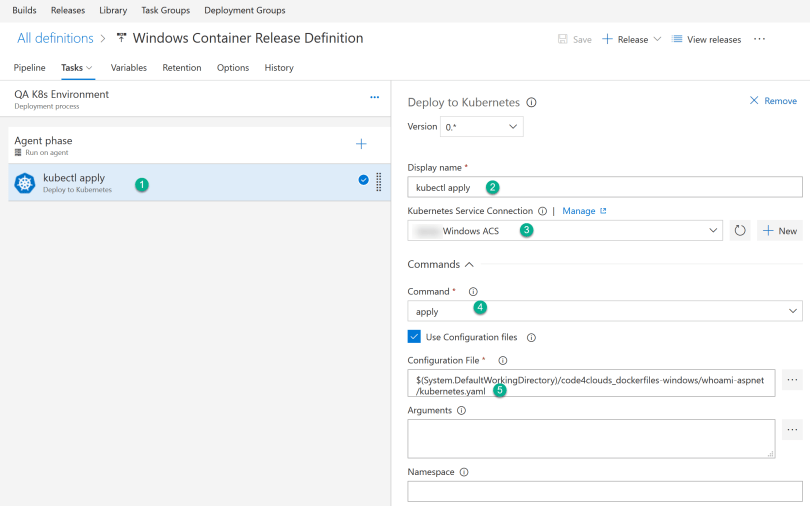
Task: Click the X icon to remove the task
Action: click(x=754, y=100)
